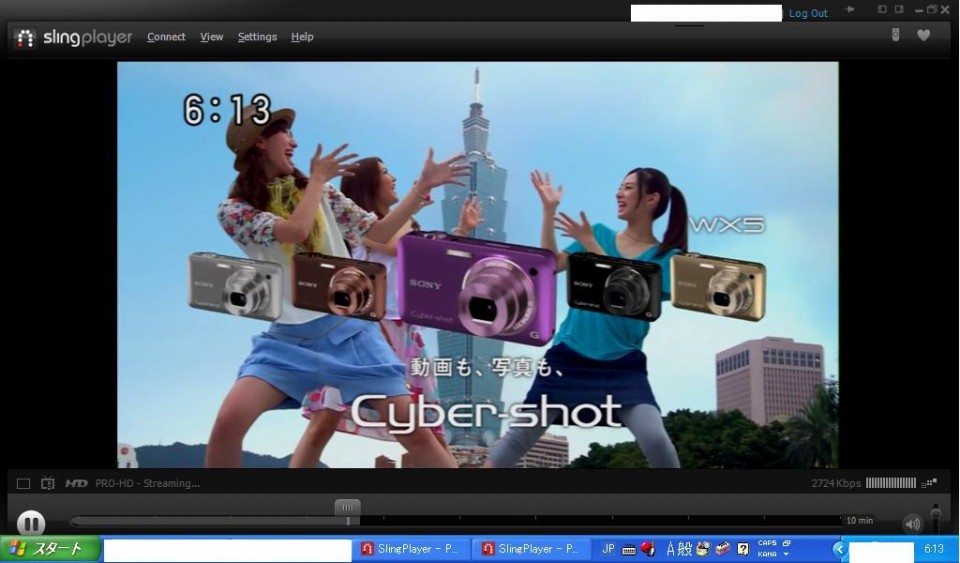Open the Connect menu

(166, 37)
